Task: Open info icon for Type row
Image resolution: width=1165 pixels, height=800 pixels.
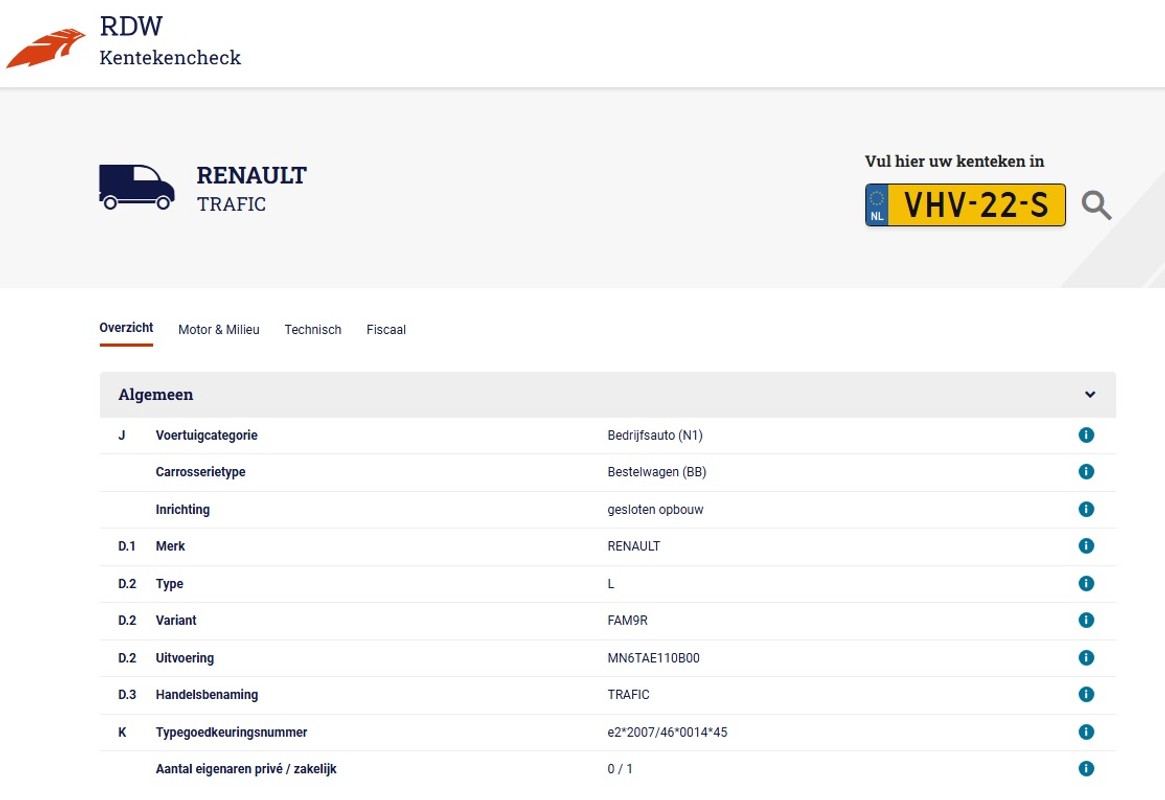Action: (x=1086, y=584)
